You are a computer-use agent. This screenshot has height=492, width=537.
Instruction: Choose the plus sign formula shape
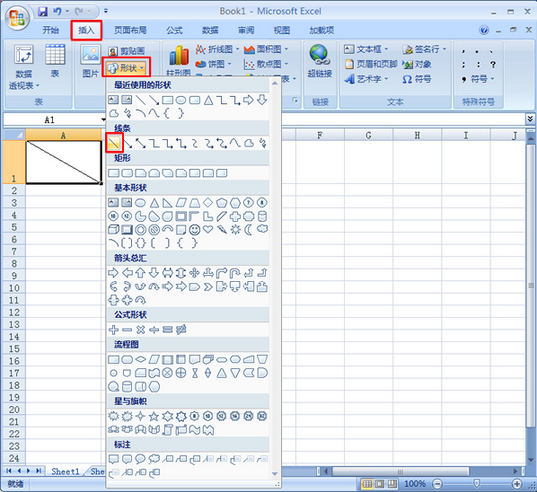tap(113, 329)
